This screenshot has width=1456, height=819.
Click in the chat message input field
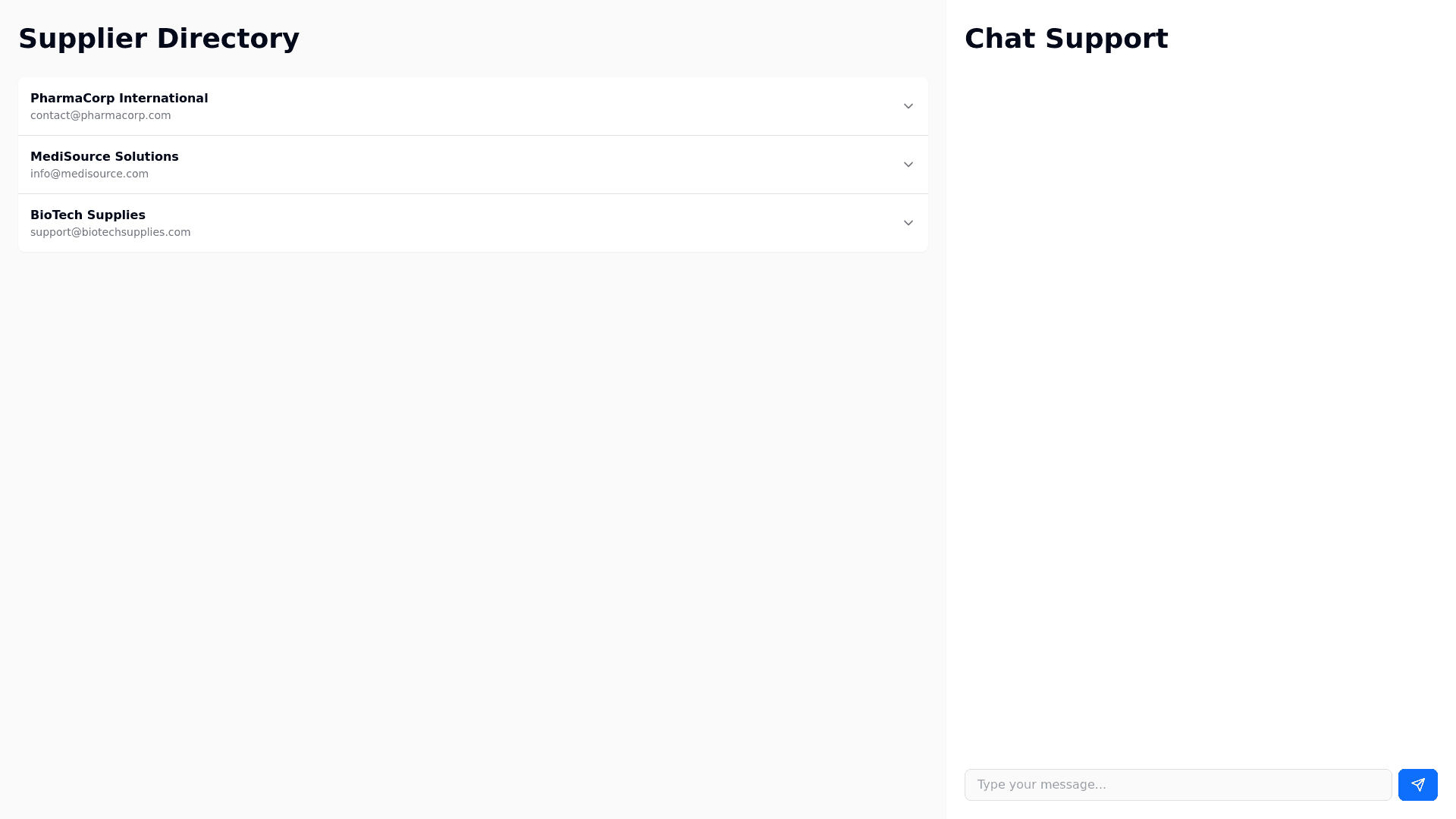[1177, 785]
